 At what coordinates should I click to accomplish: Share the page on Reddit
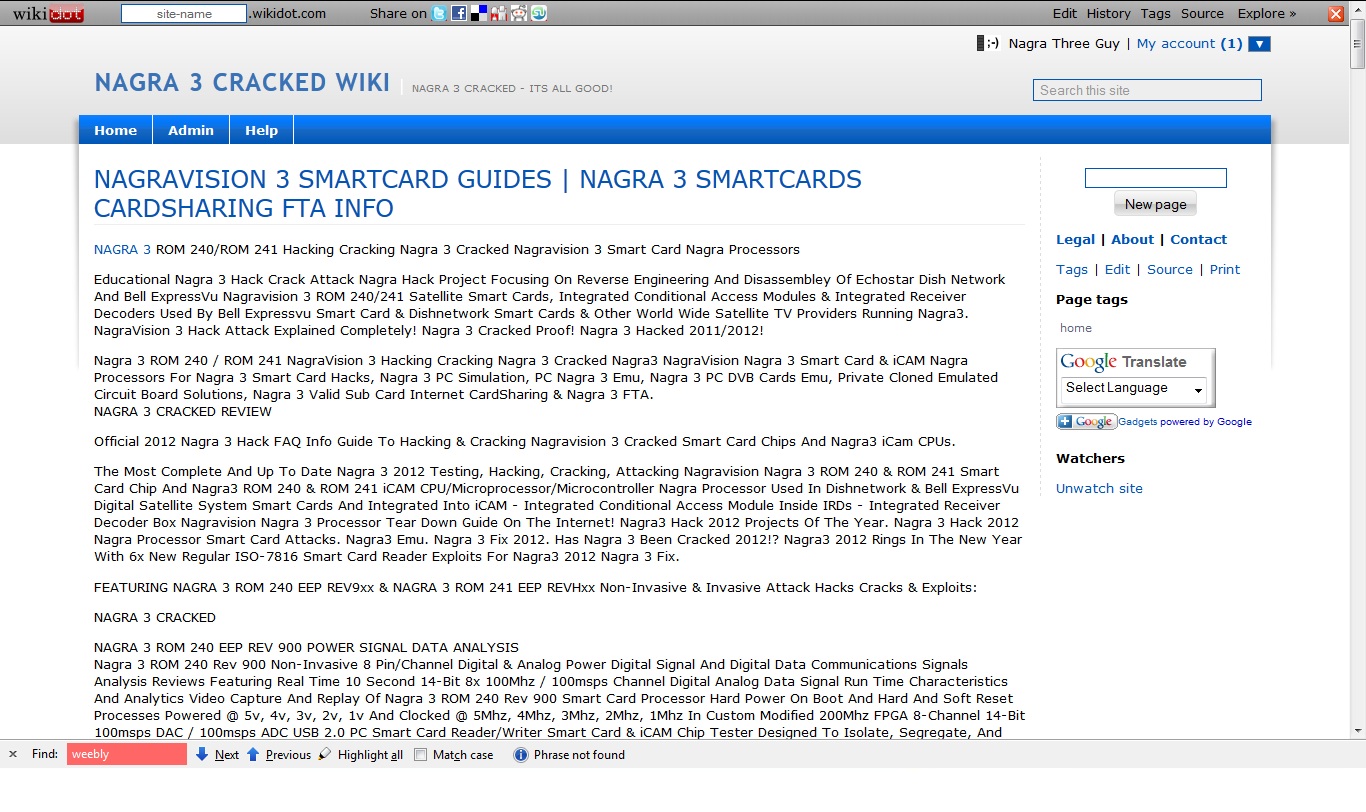click(519, 14)
